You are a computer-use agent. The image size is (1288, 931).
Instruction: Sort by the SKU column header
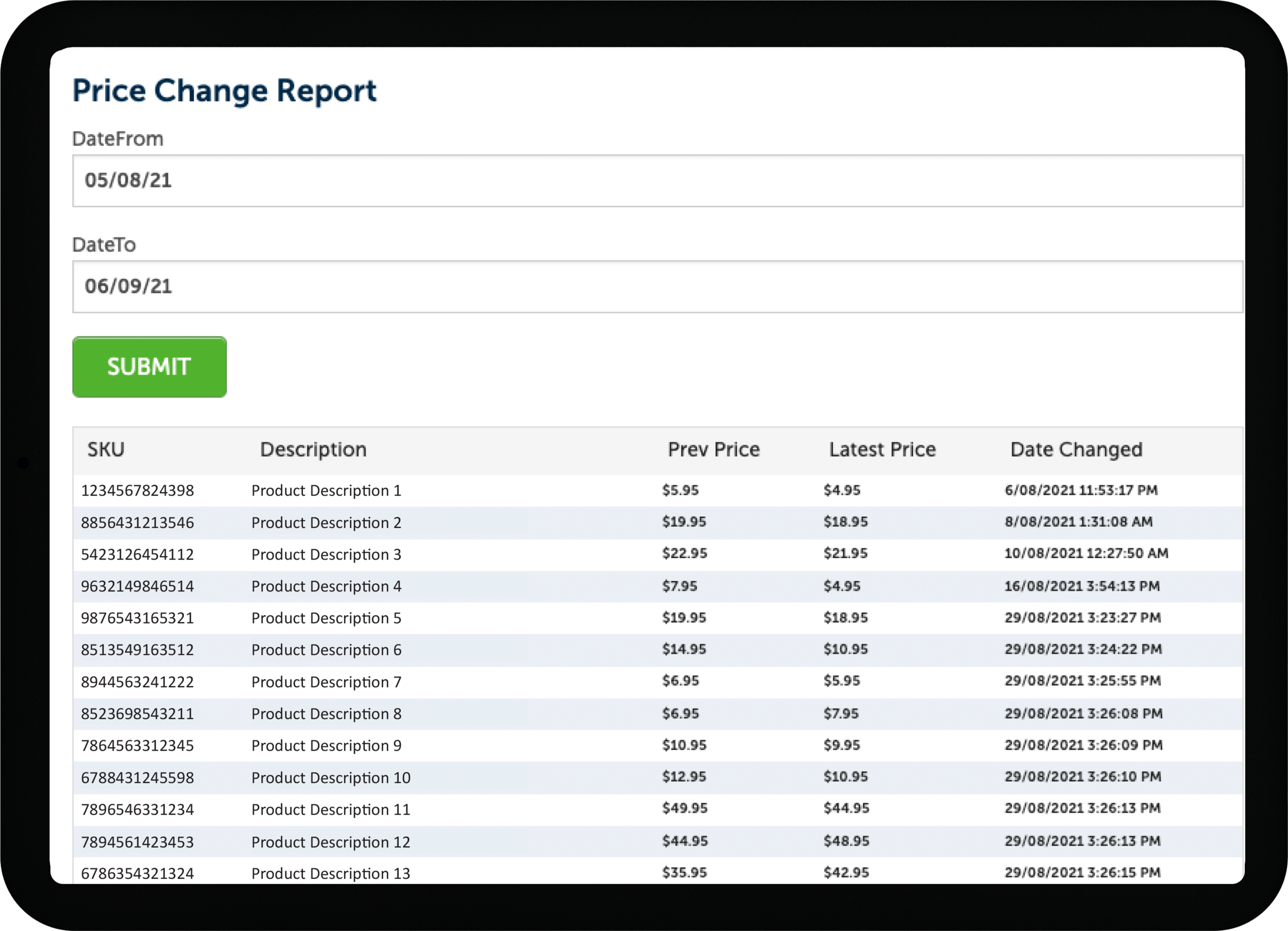tap(106, 449)
